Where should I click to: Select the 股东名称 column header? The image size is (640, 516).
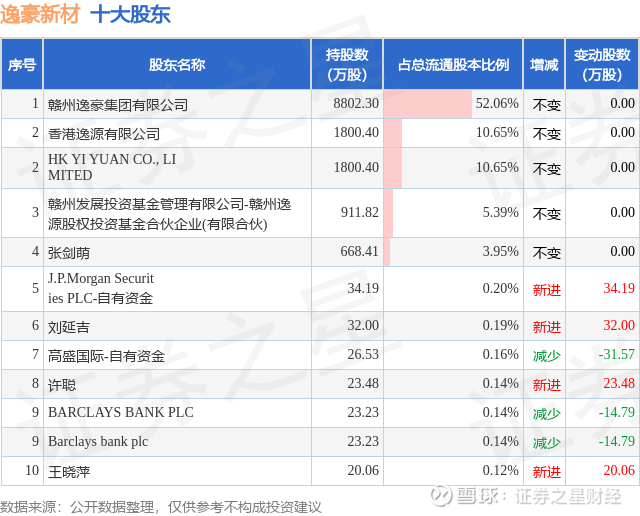pyautogui.click(x=177, y=64)
